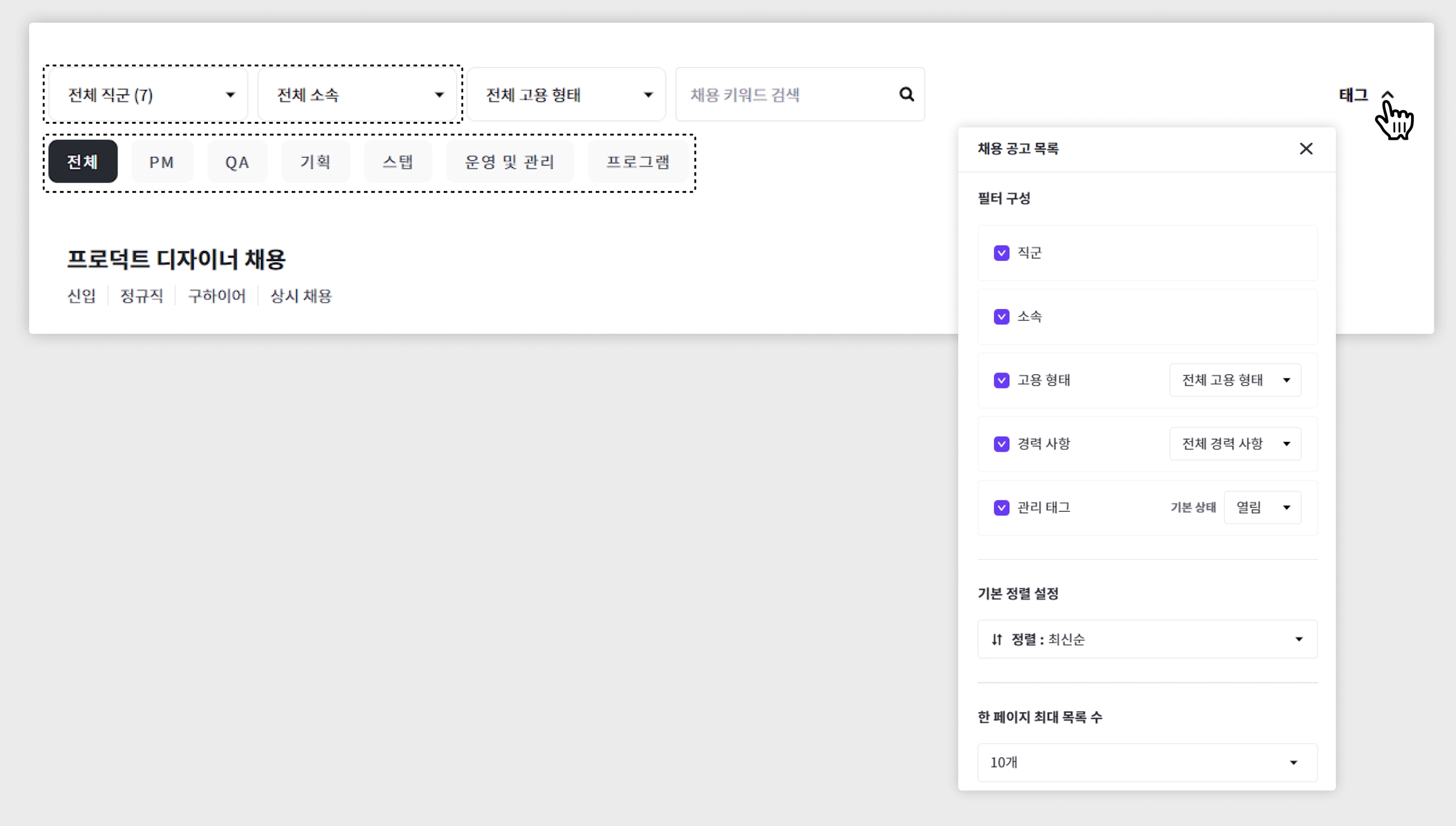The height and width of the screenshot is (826, 1456).
Task: Open the 프로덕트 디자이너 채용 posting
Action: [x=176, y=259]
